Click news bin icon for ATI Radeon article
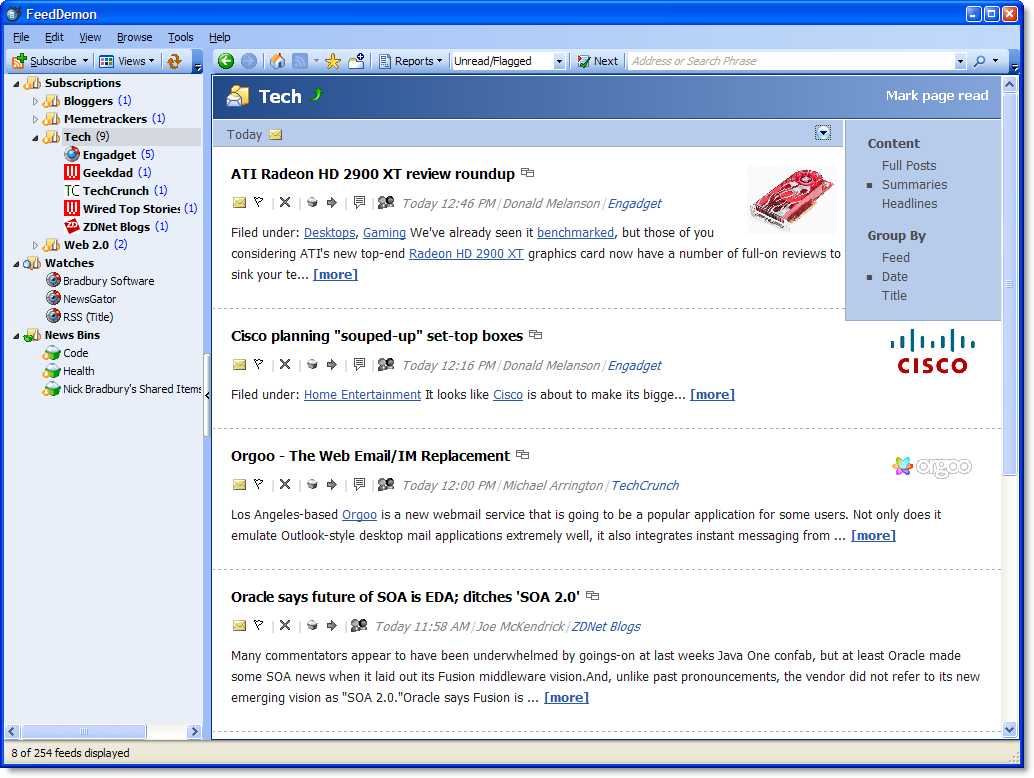Screen dimensions: 1034x778 (x=312, y=202)
